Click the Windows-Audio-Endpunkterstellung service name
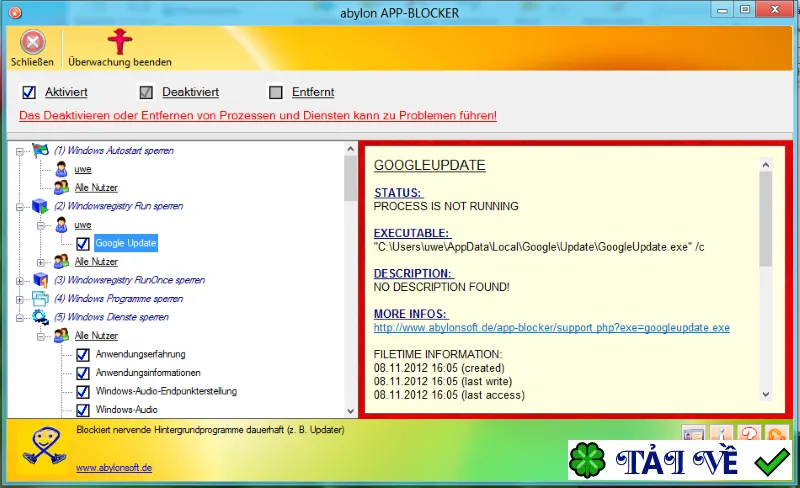The height and width of the screenshot is (488, 800). [x=166, y=392]
